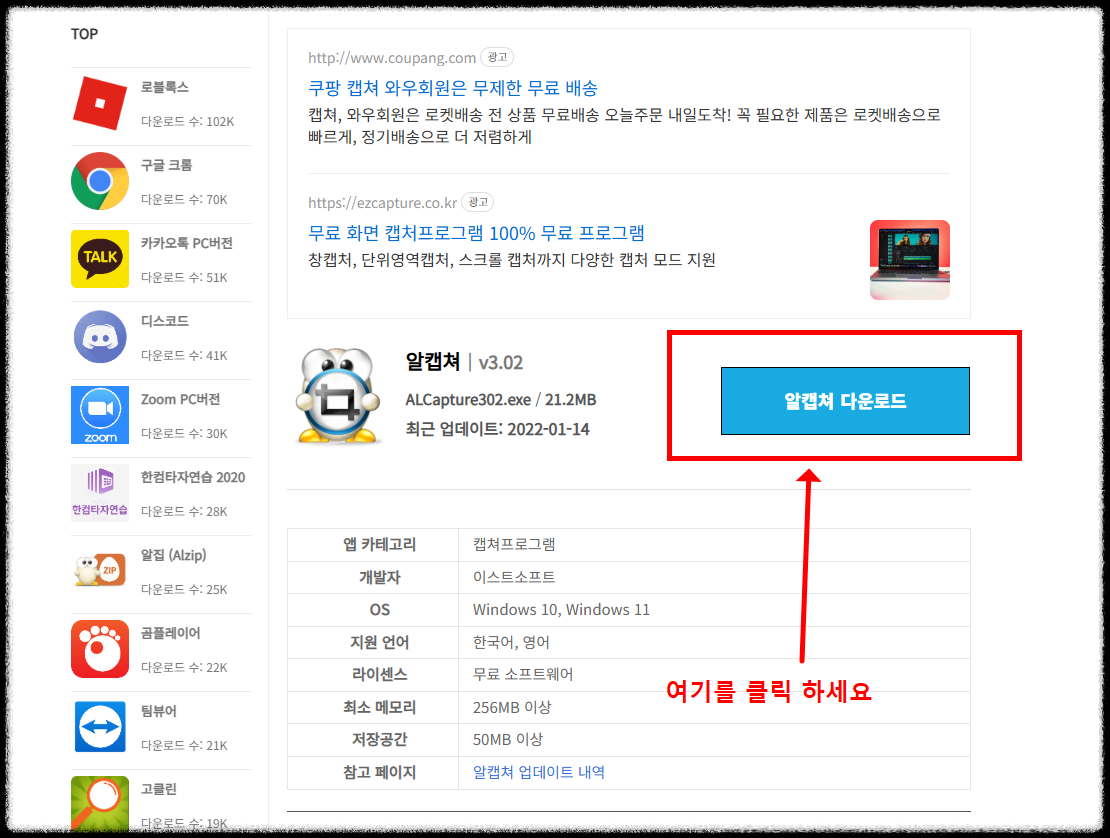1110x838 pixels.
Task: Click the 다운로드 수: 102K text
Action: coord(188,122)
